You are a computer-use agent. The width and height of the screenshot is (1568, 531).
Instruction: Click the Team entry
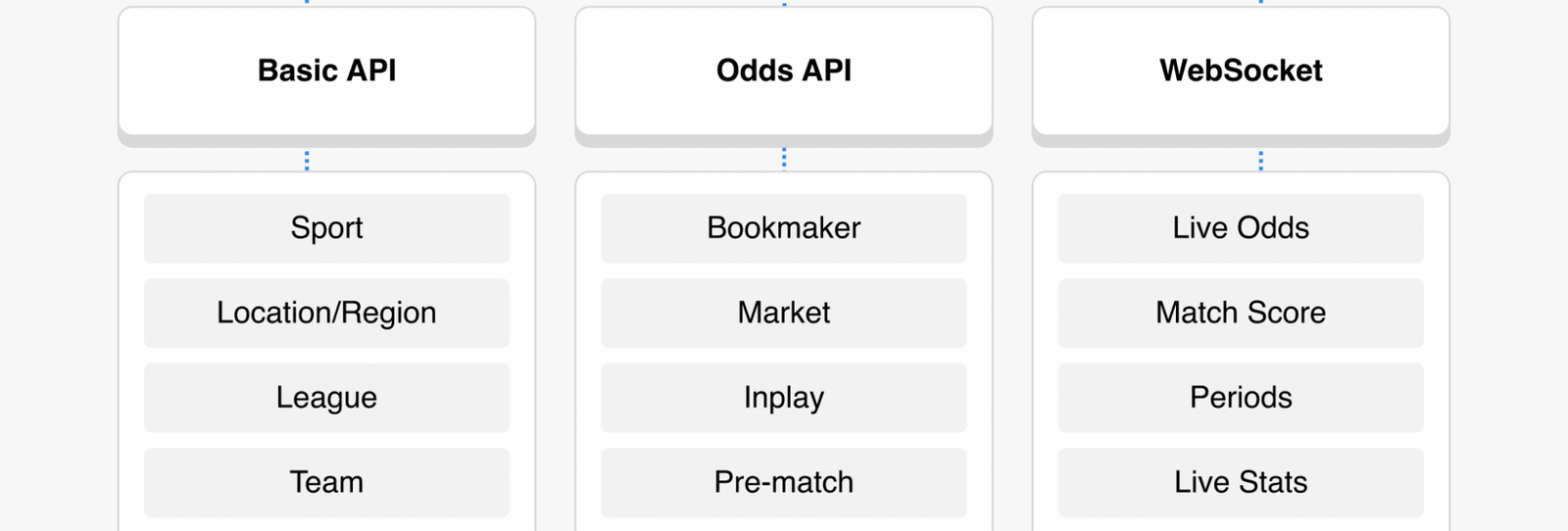tap(326, 482)
